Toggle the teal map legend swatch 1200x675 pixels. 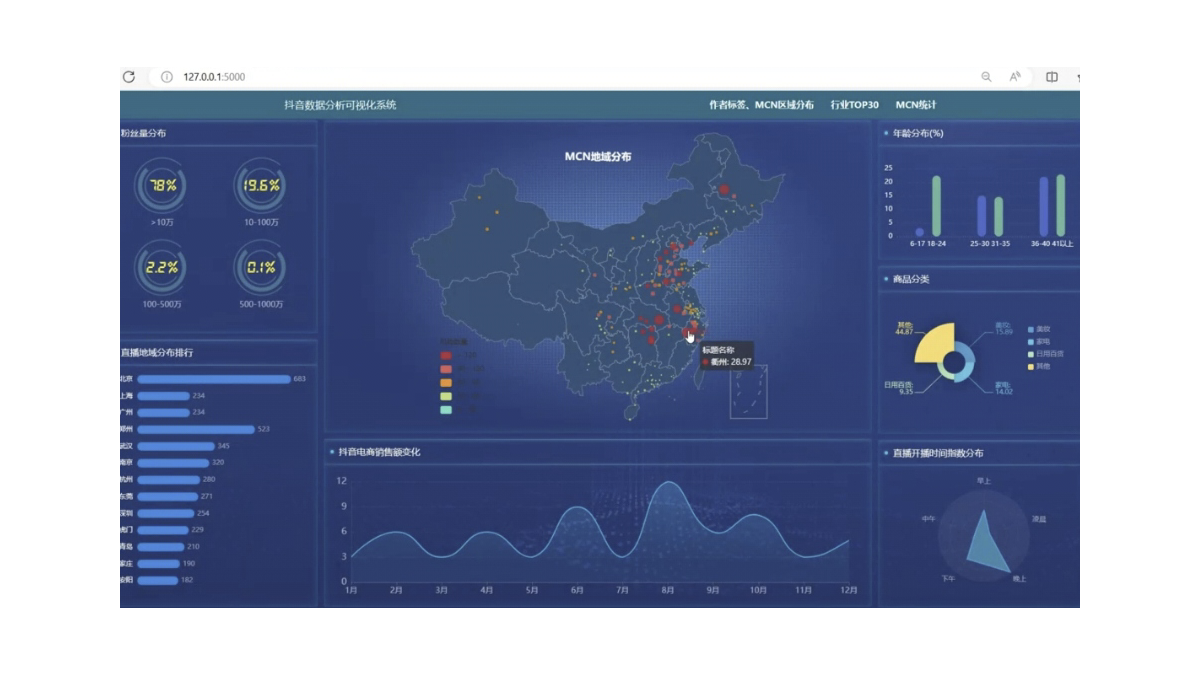[x=446, y=410]
